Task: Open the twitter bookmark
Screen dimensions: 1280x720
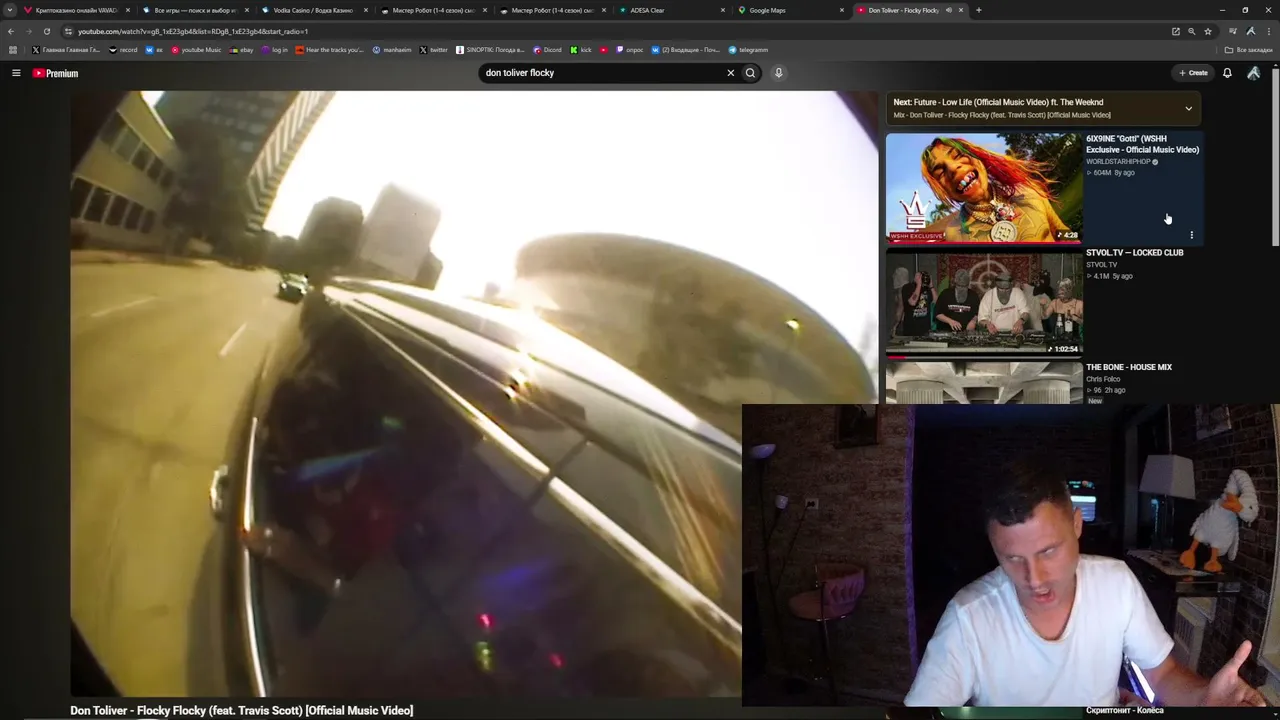Action: click(x=433, y=50)
